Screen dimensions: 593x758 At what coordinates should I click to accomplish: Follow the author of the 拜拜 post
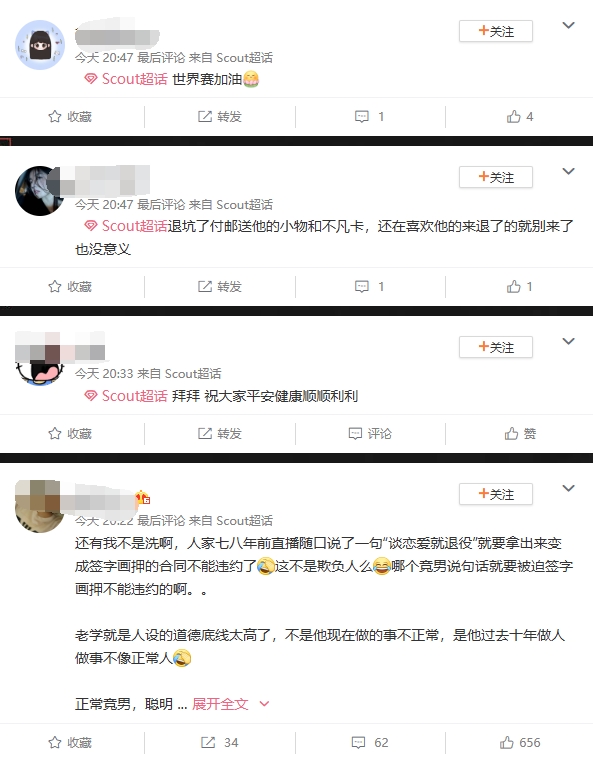(496, 347)
